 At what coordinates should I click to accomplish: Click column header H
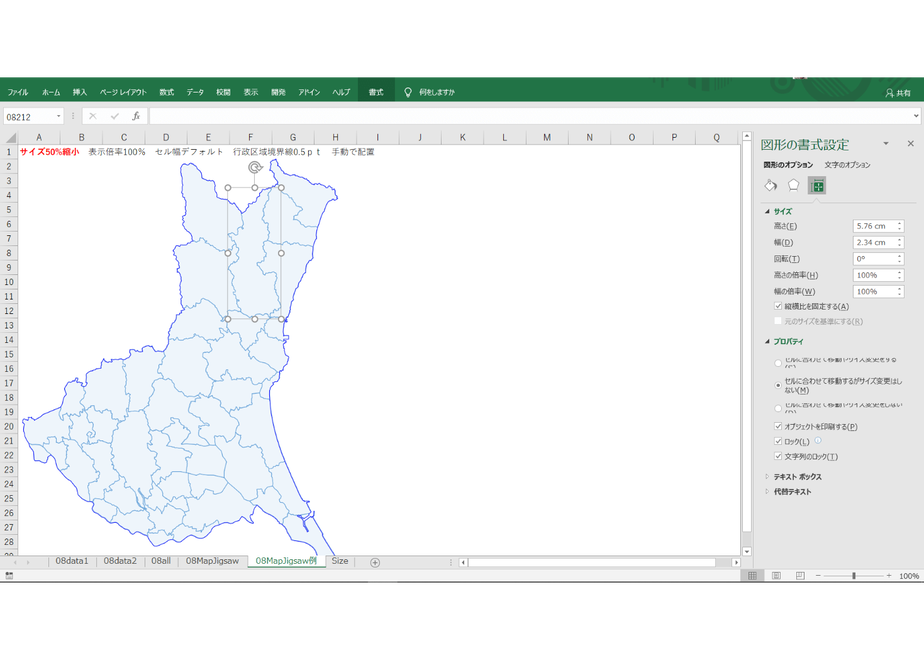coord(335,137)
